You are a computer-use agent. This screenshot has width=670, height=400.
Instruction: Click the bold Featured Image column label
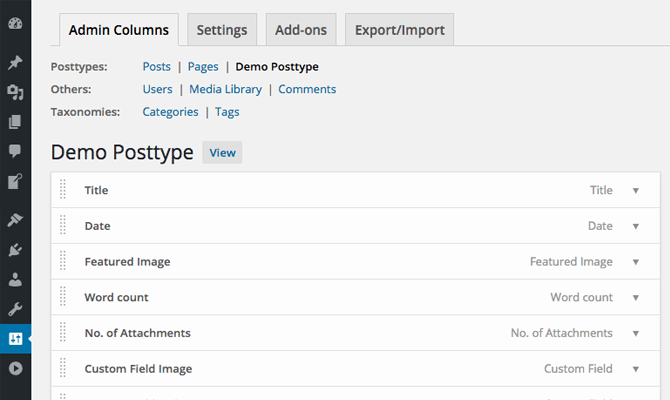[127, 262]
